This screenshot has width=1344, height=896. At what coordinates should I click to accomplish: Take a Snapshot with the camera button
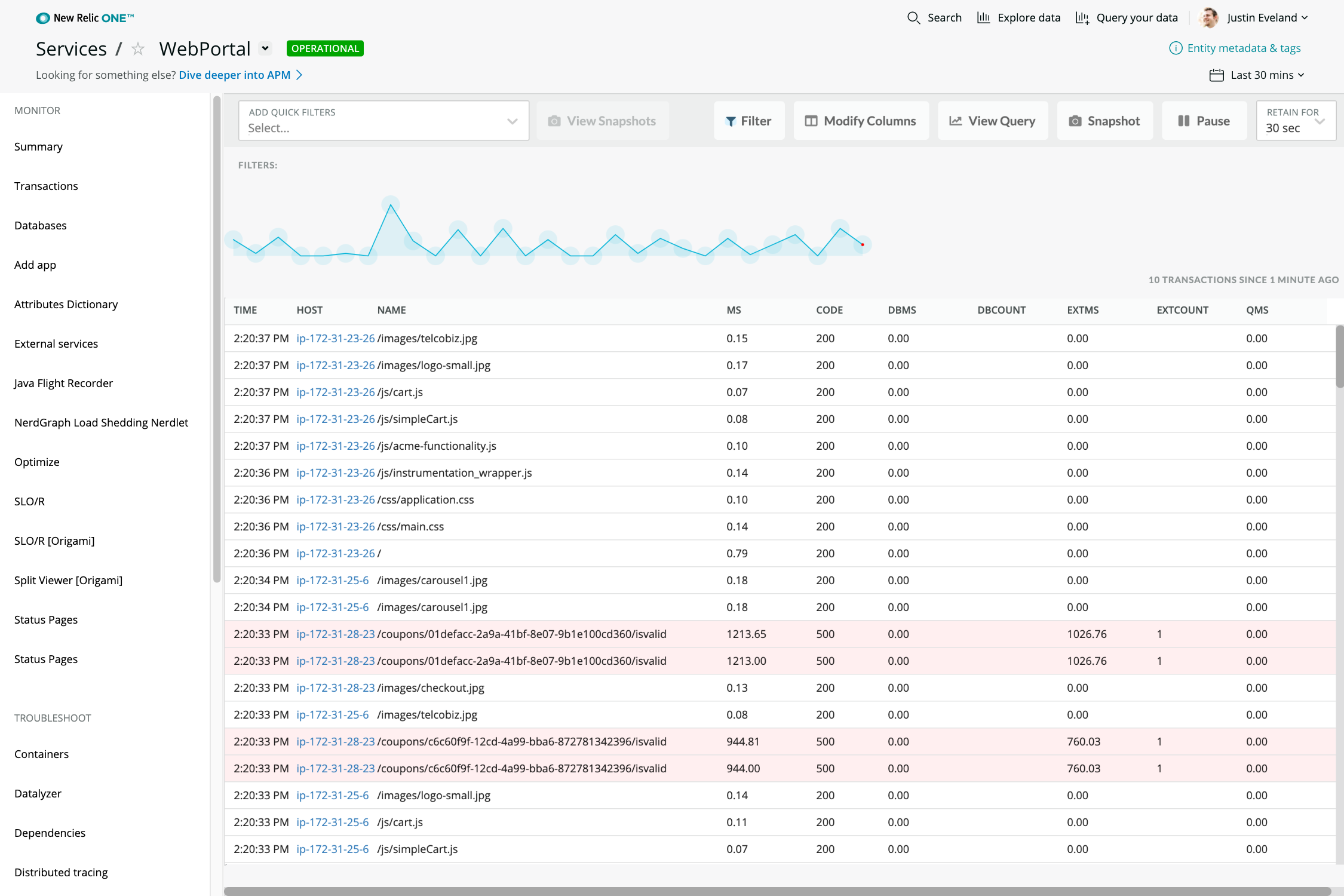tap(1104, 121)
